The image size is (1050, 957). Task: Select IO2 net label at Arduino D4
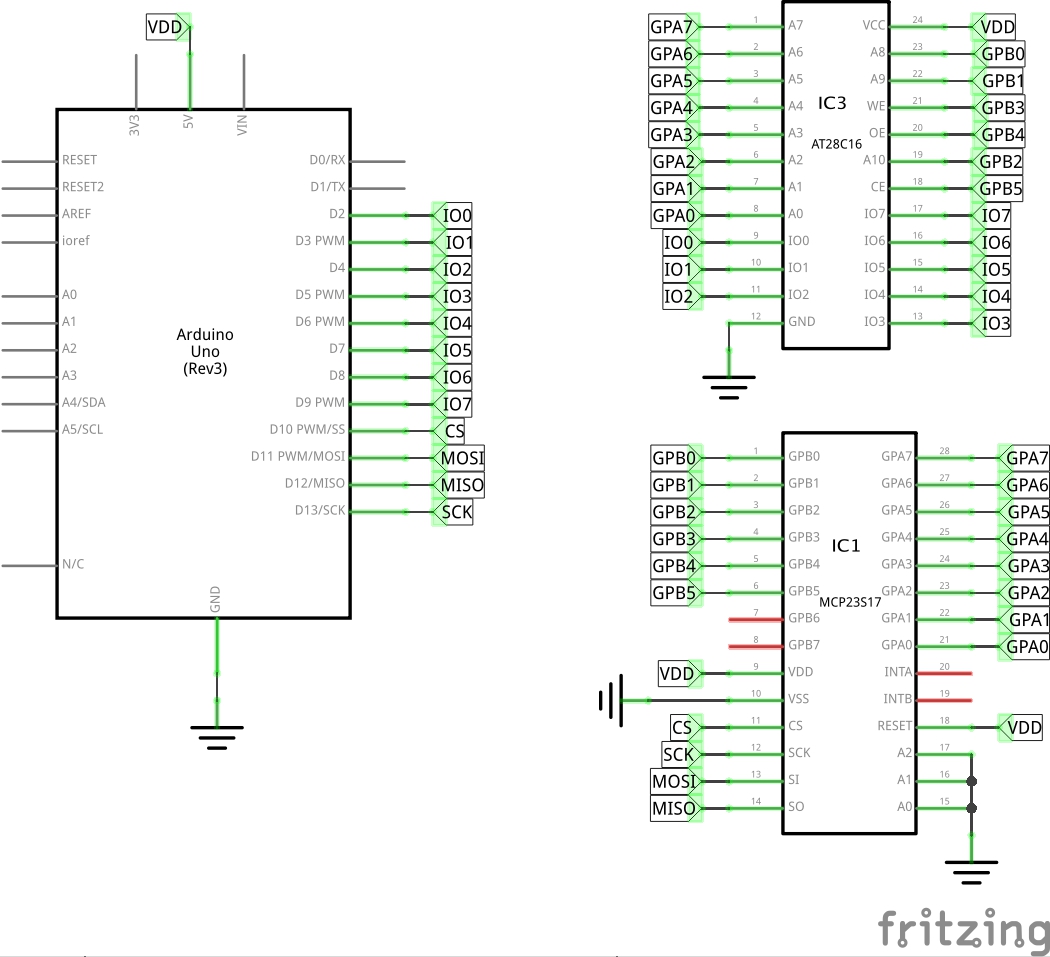point(453,269)
